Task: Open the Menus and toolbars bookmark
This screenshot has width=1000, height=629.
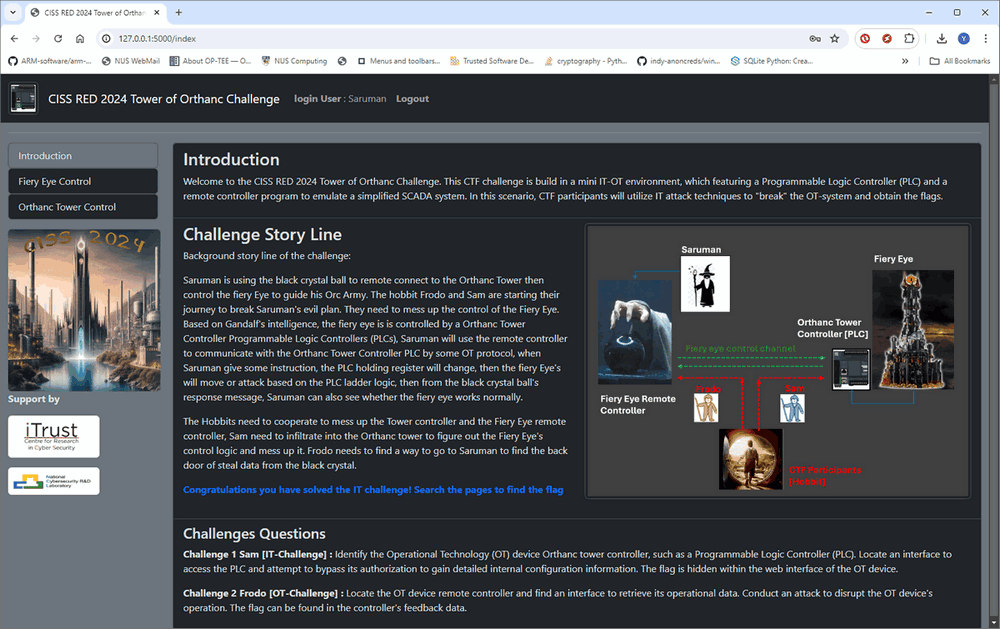Action: coord(399,61)
